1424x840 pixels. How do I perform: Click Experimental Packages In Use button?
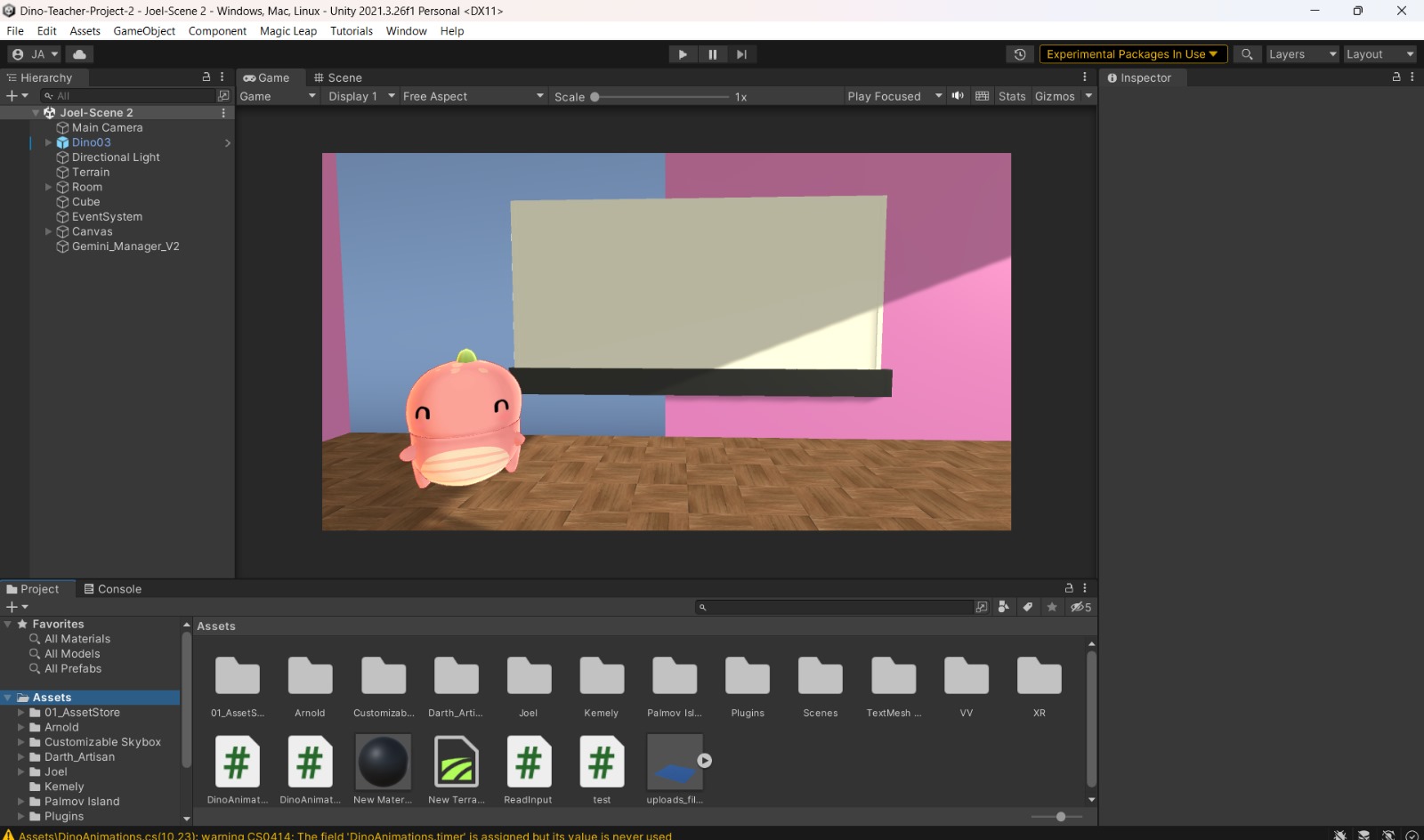pos(1132,54)
